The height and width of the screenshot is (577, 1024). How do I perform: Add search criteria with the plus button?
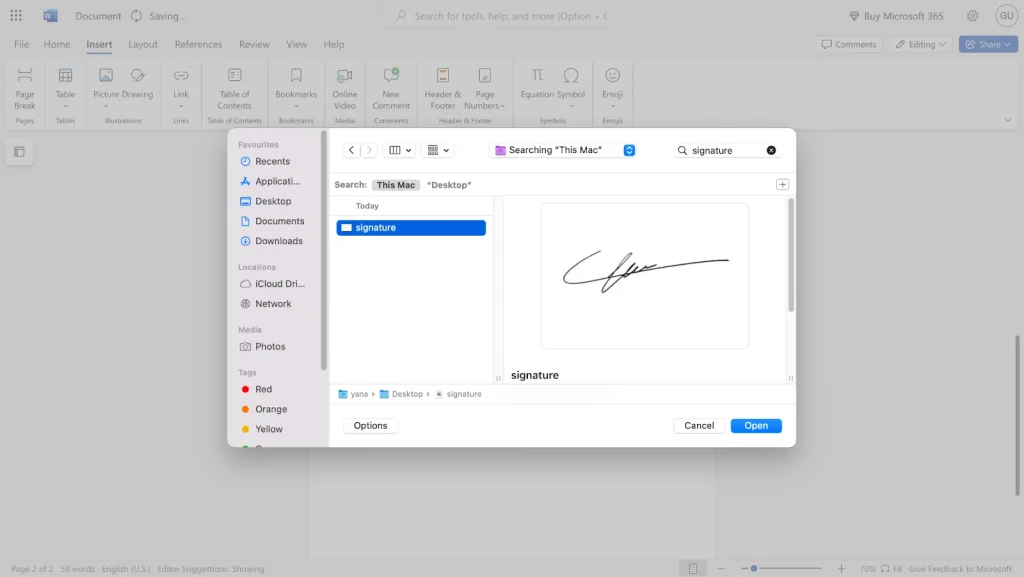(782, 184)
